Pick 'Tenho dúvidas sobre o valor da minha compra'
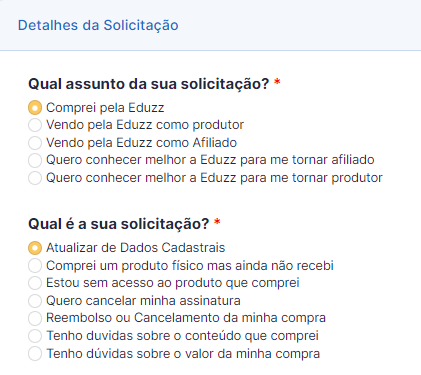 click(x=35, y=353)
